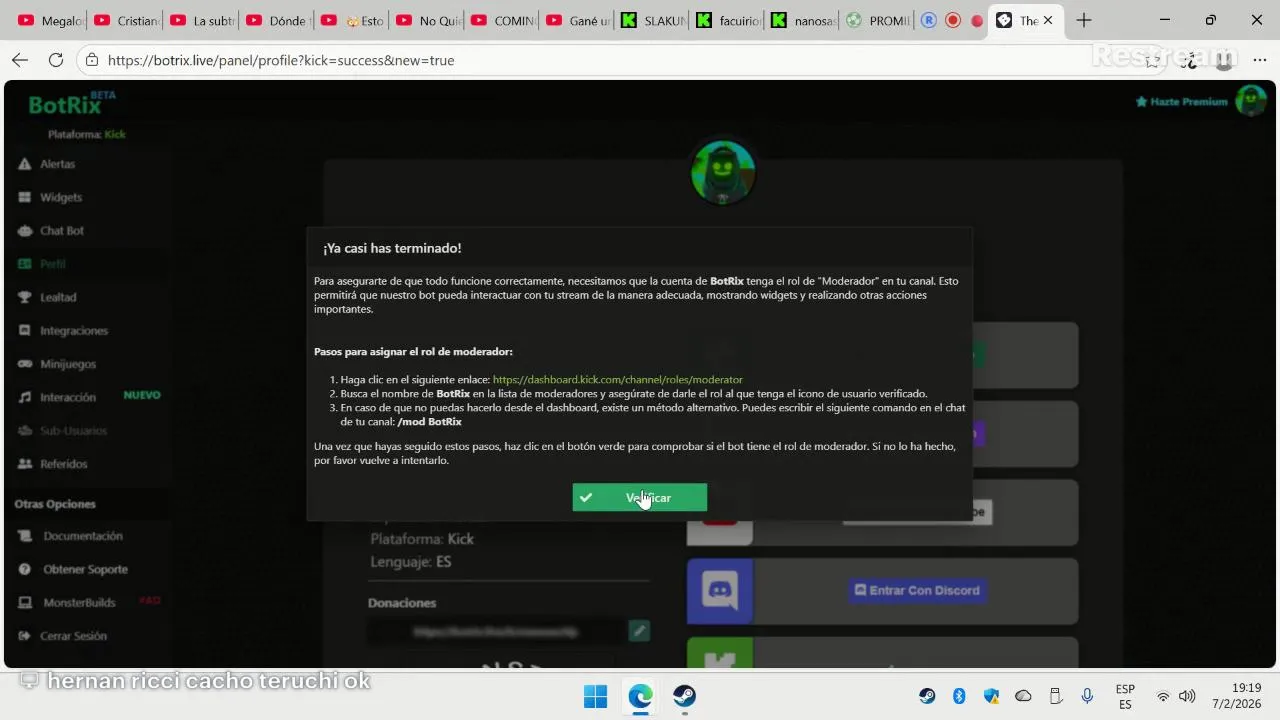Click Cerrar Sesión to log out

[x=73, y=636]
